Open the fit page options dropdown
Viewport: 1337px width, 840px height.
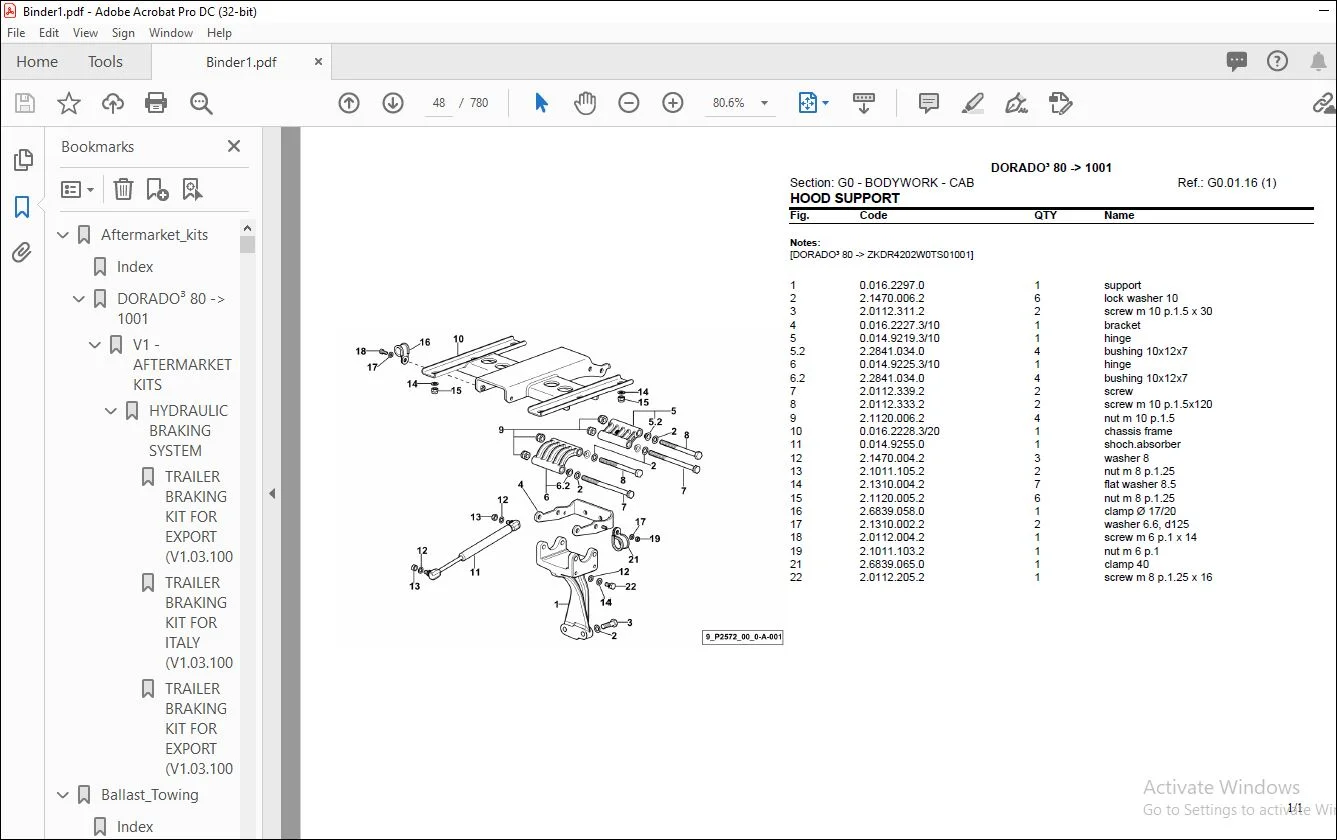point(814,103)
